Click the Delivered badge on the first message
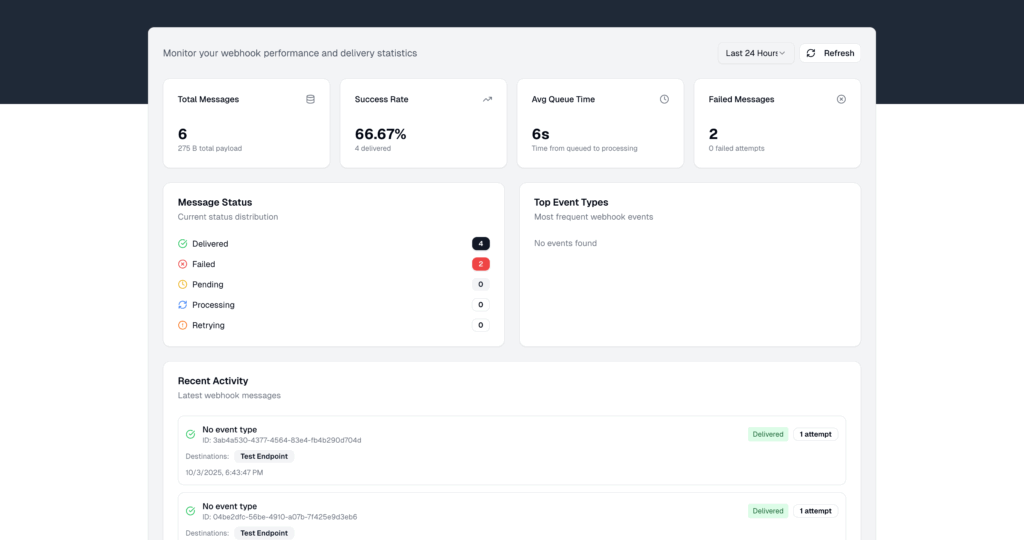Screen dimensions: 1024x540 [768, 434]
